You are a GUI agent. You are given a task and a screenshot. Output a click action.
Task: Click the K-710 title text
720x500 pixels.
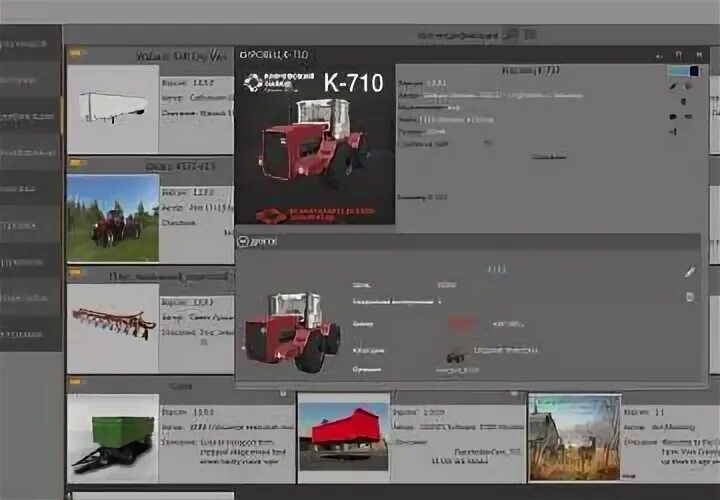click(x=353, y=83)
